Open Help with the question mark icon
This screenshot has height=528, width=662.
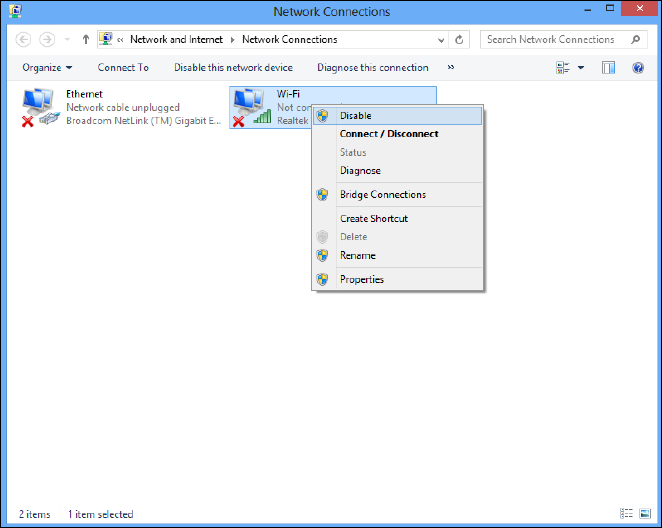(x=638, y=68)
